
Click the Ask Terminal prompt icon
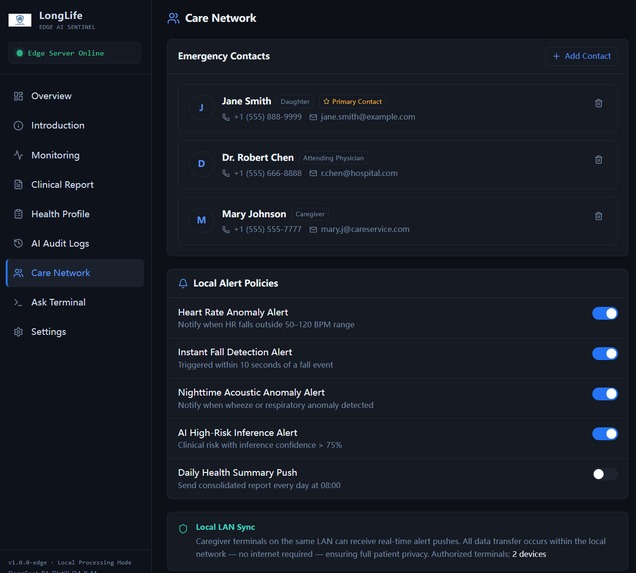tap(18, 302)
